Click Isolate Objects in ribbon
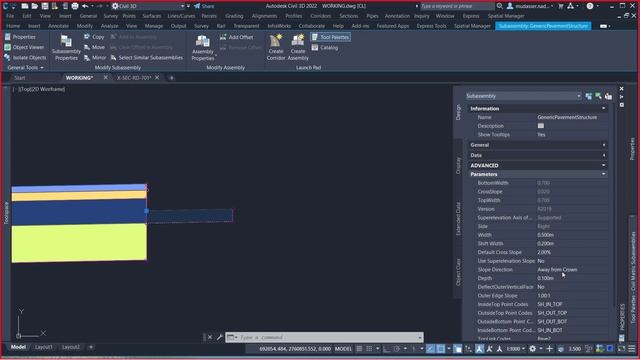Screen dimensions: 640x360 click(25, 58)
